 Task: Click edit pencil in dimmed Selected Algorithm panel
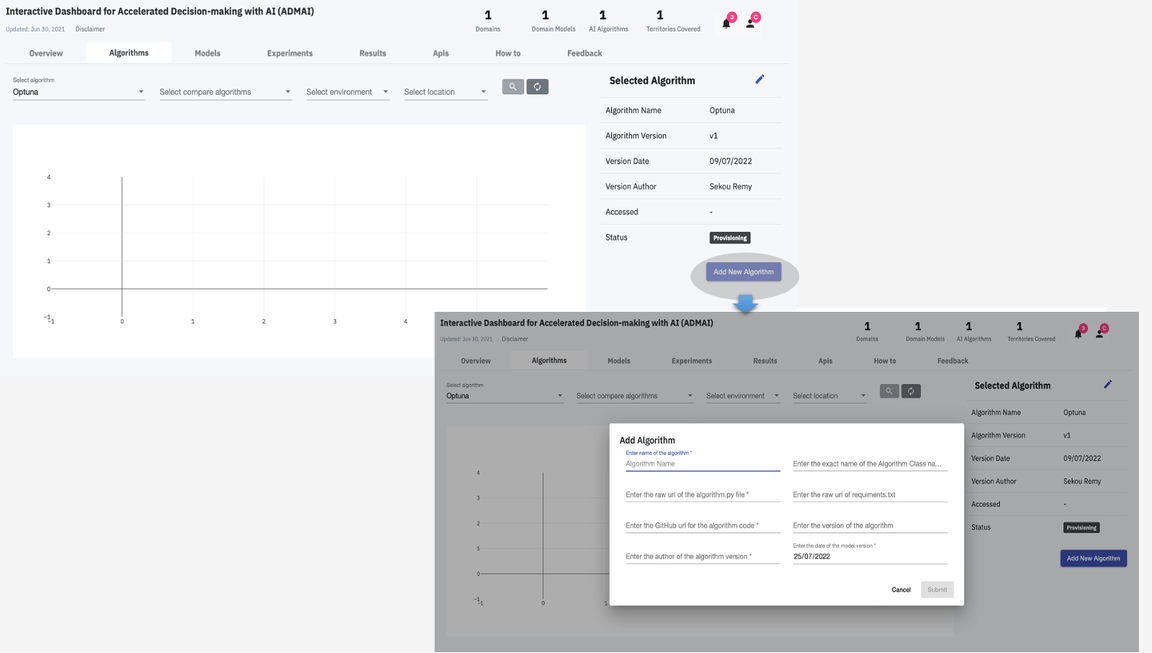pyautogui.click(x=1108, y=384)
